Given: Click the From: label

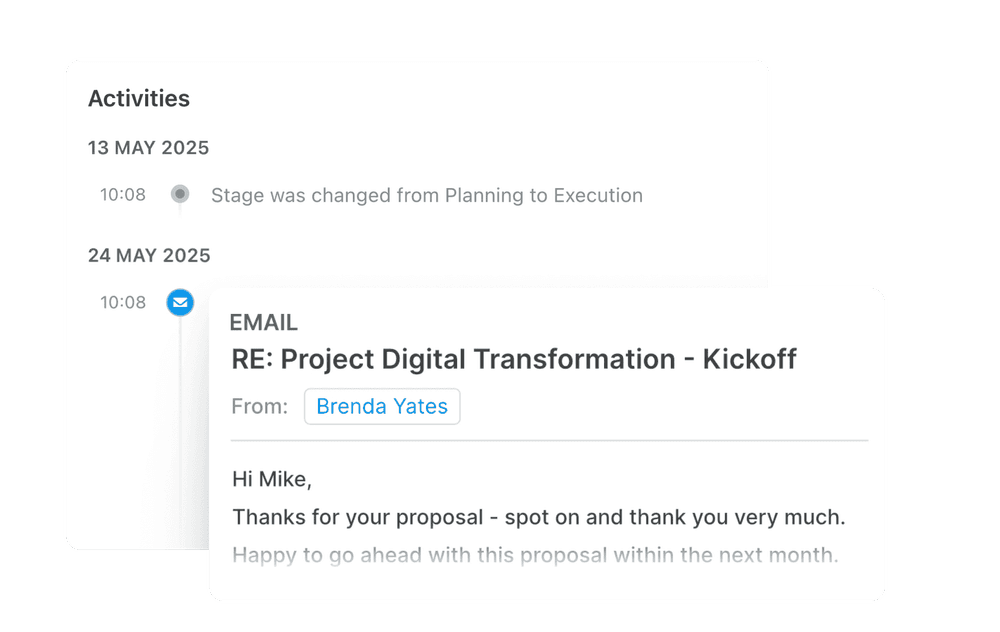Looking at the screenshot, I should click(259, 407).
